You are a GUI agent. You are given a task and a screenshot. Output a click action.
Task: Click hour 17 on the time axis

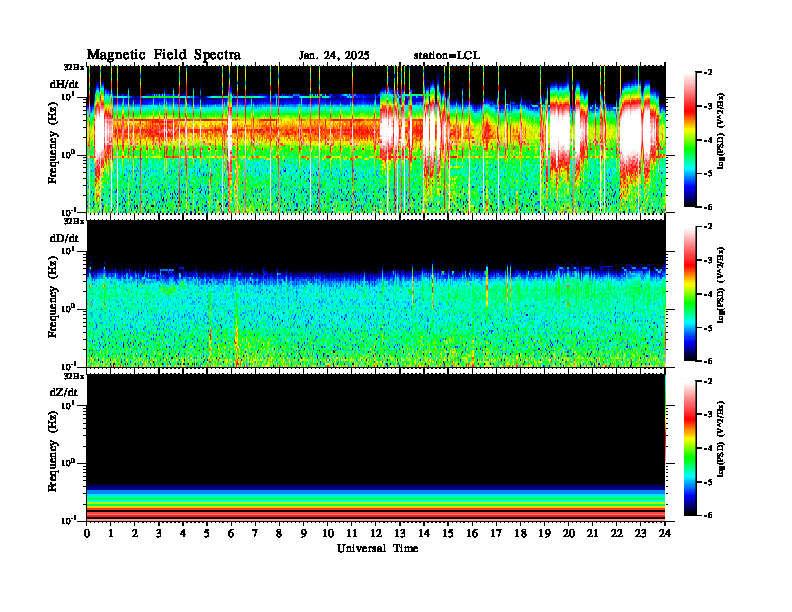point(497,533)
